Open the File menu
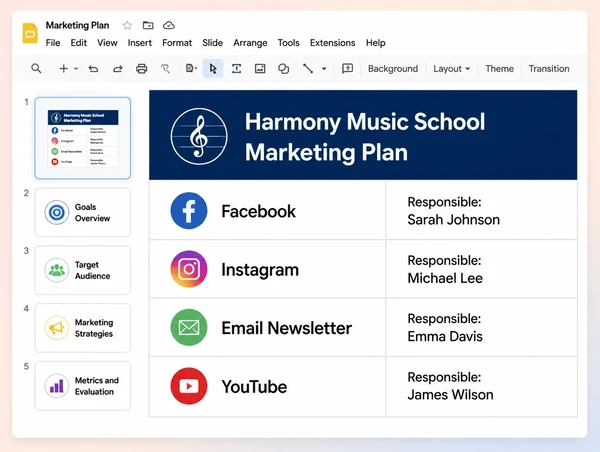The image size is (600, 452). [x=53, y=43]
